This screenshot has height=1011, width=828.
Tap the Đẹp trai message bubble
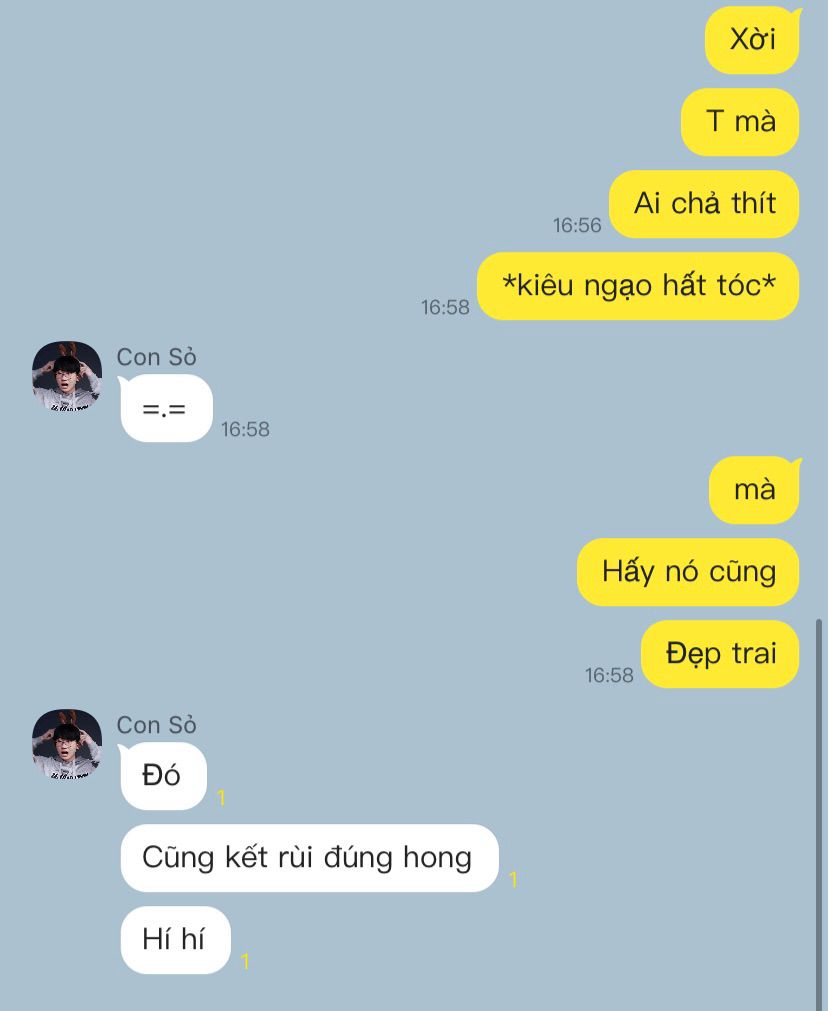click(x=720, y=654)
